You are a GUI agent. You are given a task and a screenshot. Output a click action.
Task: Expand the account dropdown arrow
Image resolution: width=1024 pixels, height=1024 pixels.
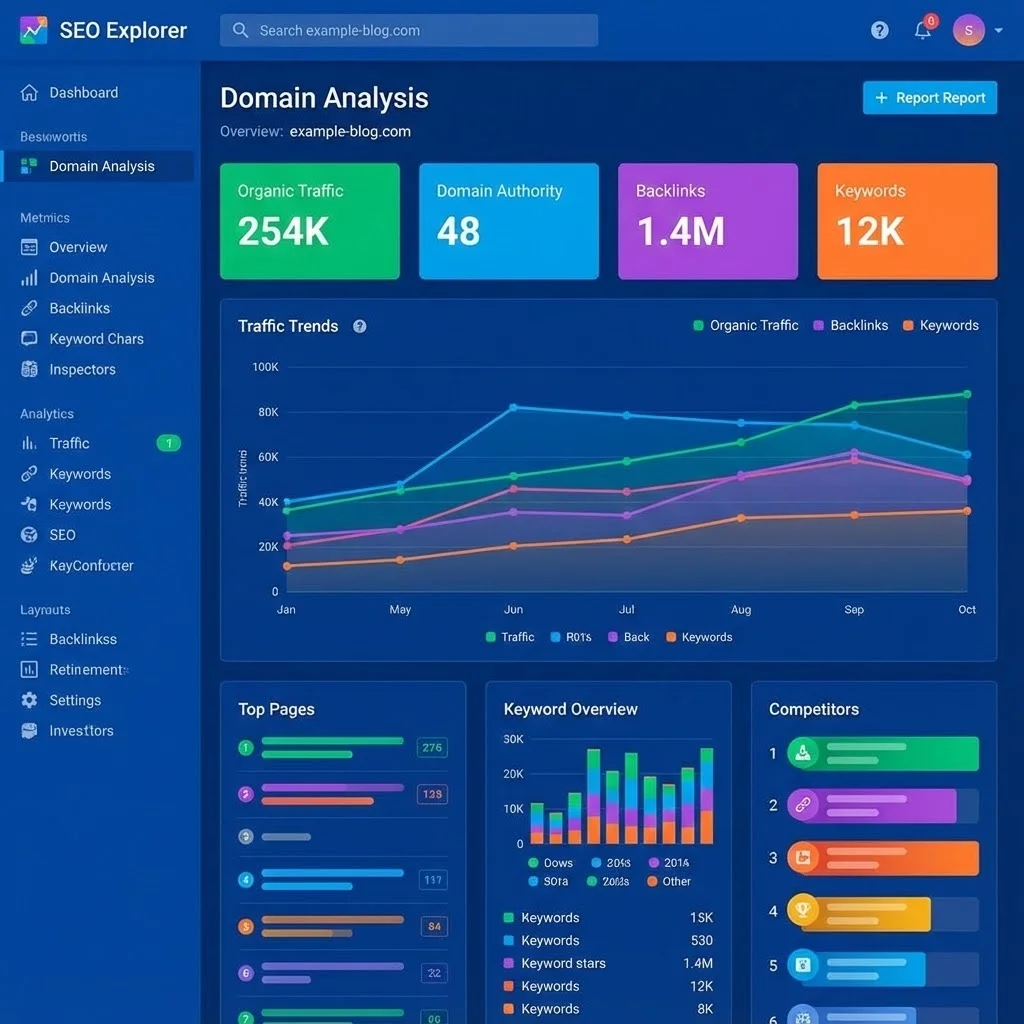998,30
